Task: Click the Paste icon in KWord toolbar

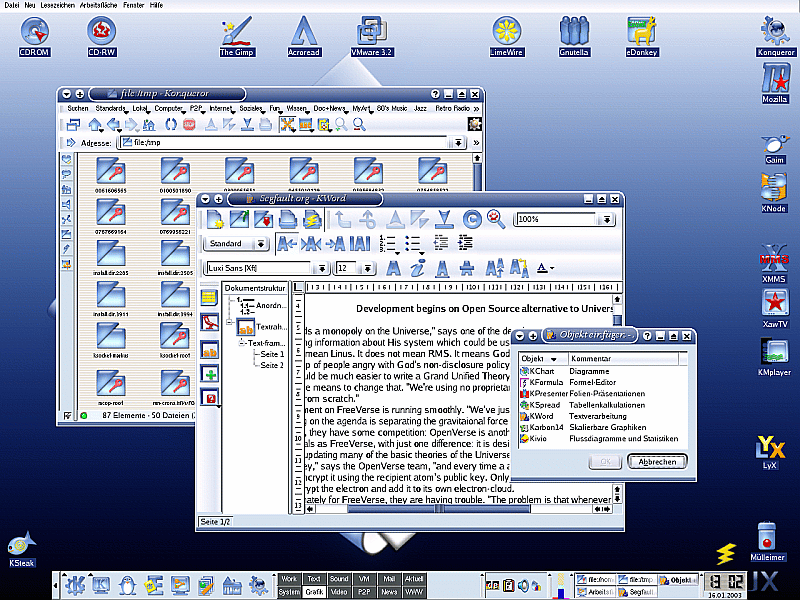Action: click(445, 219)
